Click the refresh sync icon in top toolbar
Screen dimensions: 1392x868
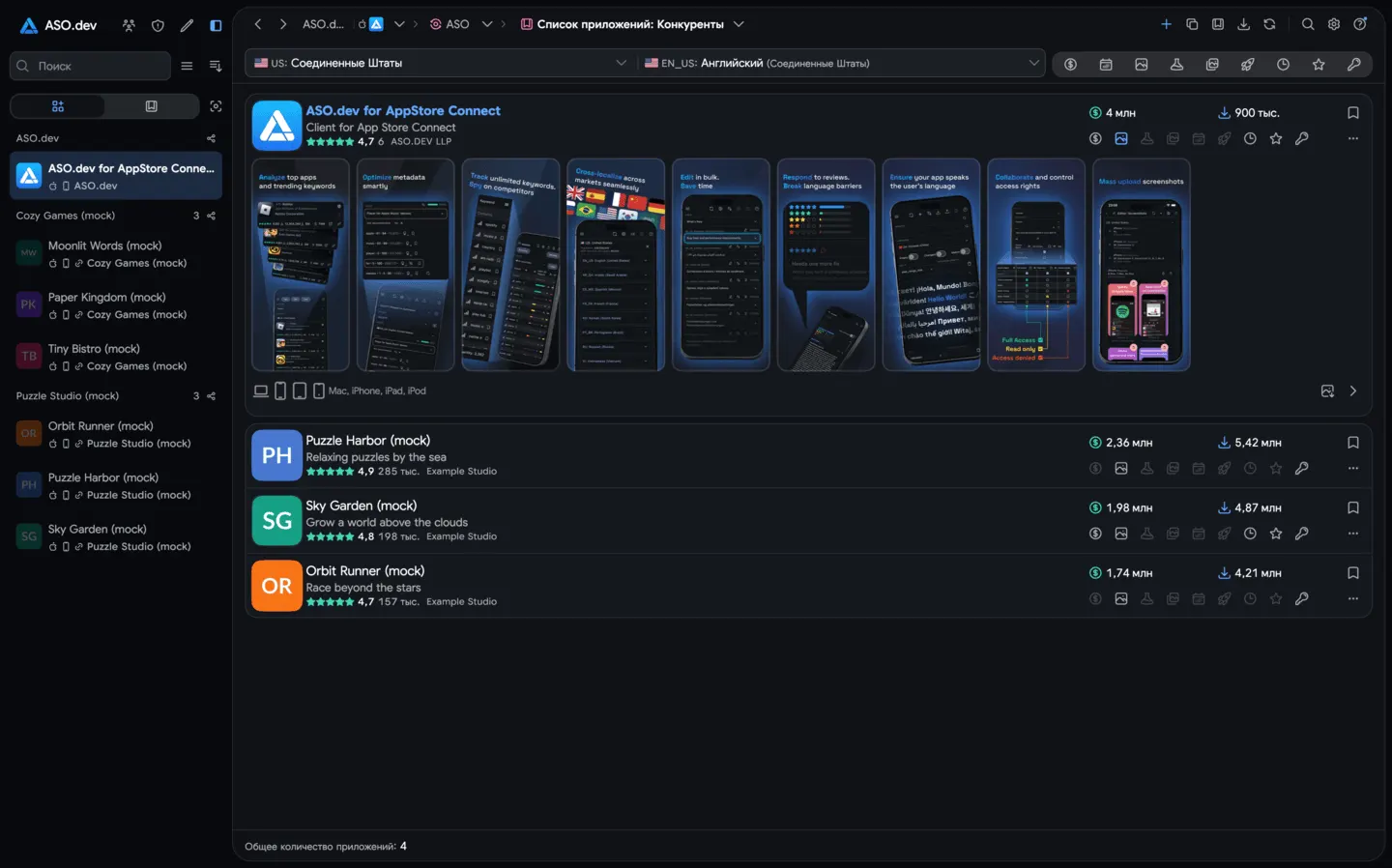tap(1269, 24)
